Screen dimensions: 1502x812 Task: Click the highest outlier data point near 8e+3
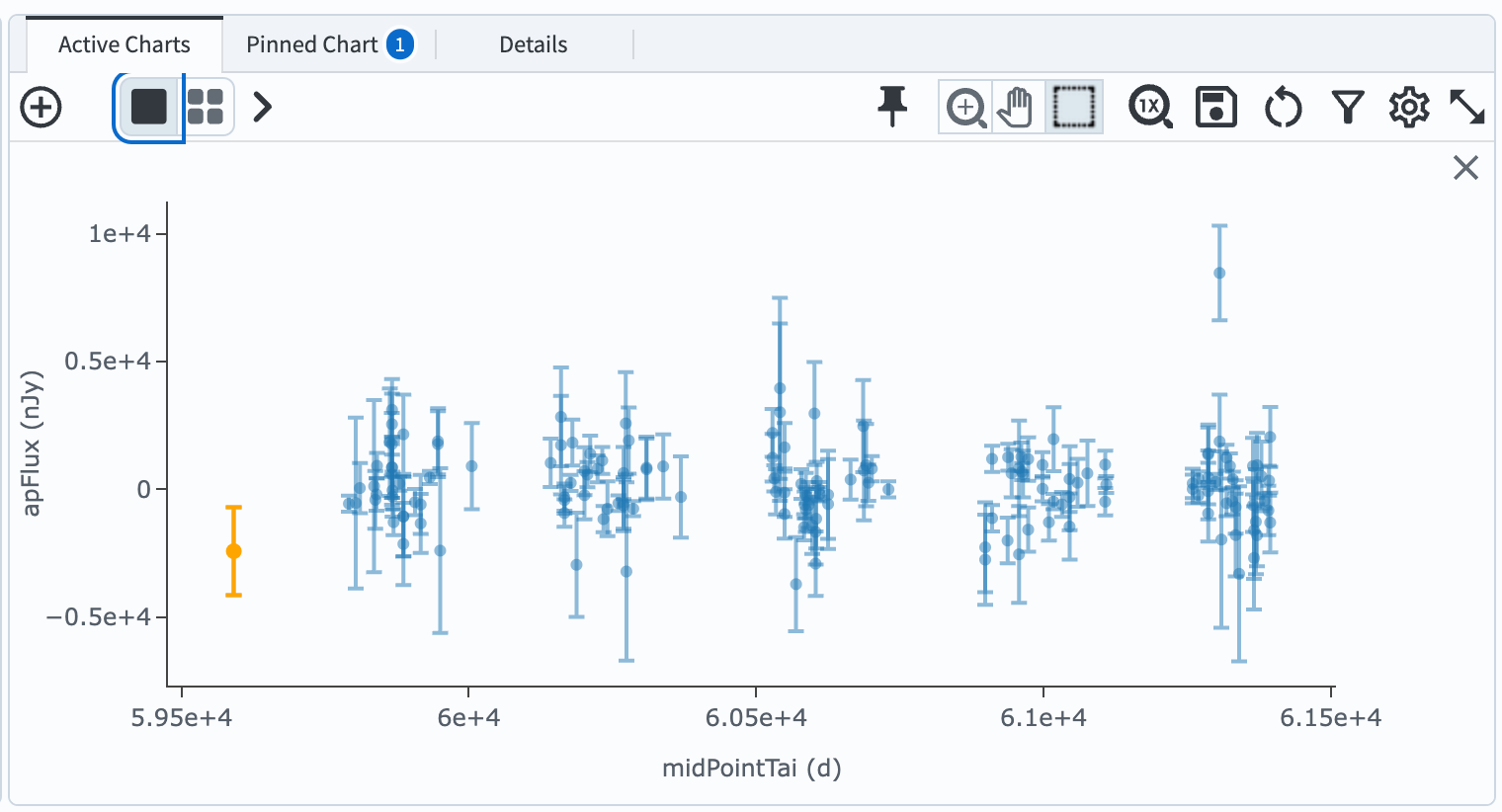pyautogui.click(x=1219, y=274)
